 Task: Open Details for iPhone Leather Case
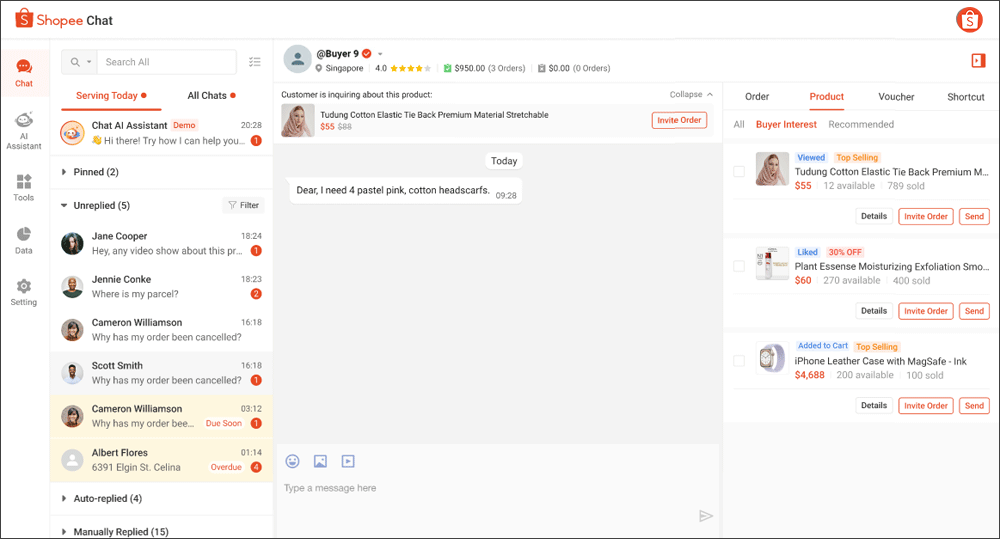pos(874,406)
